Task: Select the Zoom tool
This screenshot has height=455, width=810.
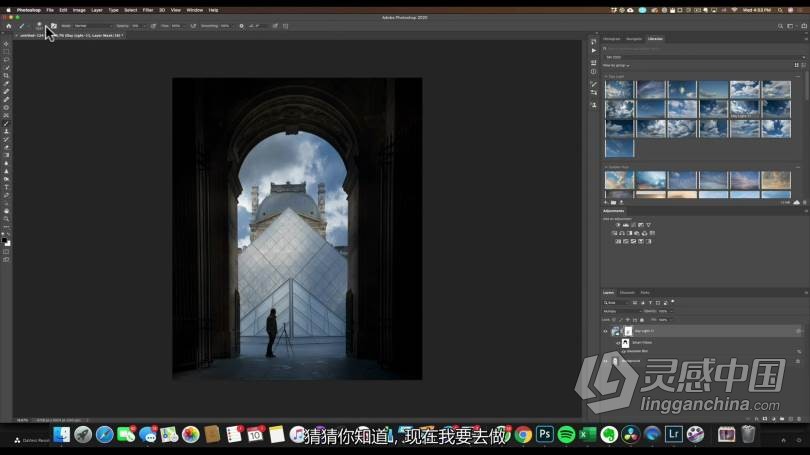Action: pyautogui.click(x=6, y=219)
